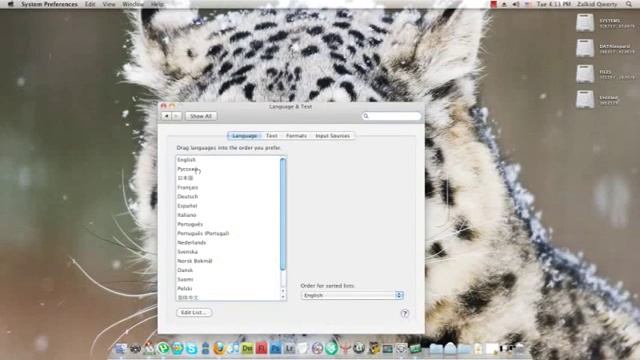Open the bottom desktop drive icon
The height and width of the screenshot is (360, 640).
coord(585,100)
